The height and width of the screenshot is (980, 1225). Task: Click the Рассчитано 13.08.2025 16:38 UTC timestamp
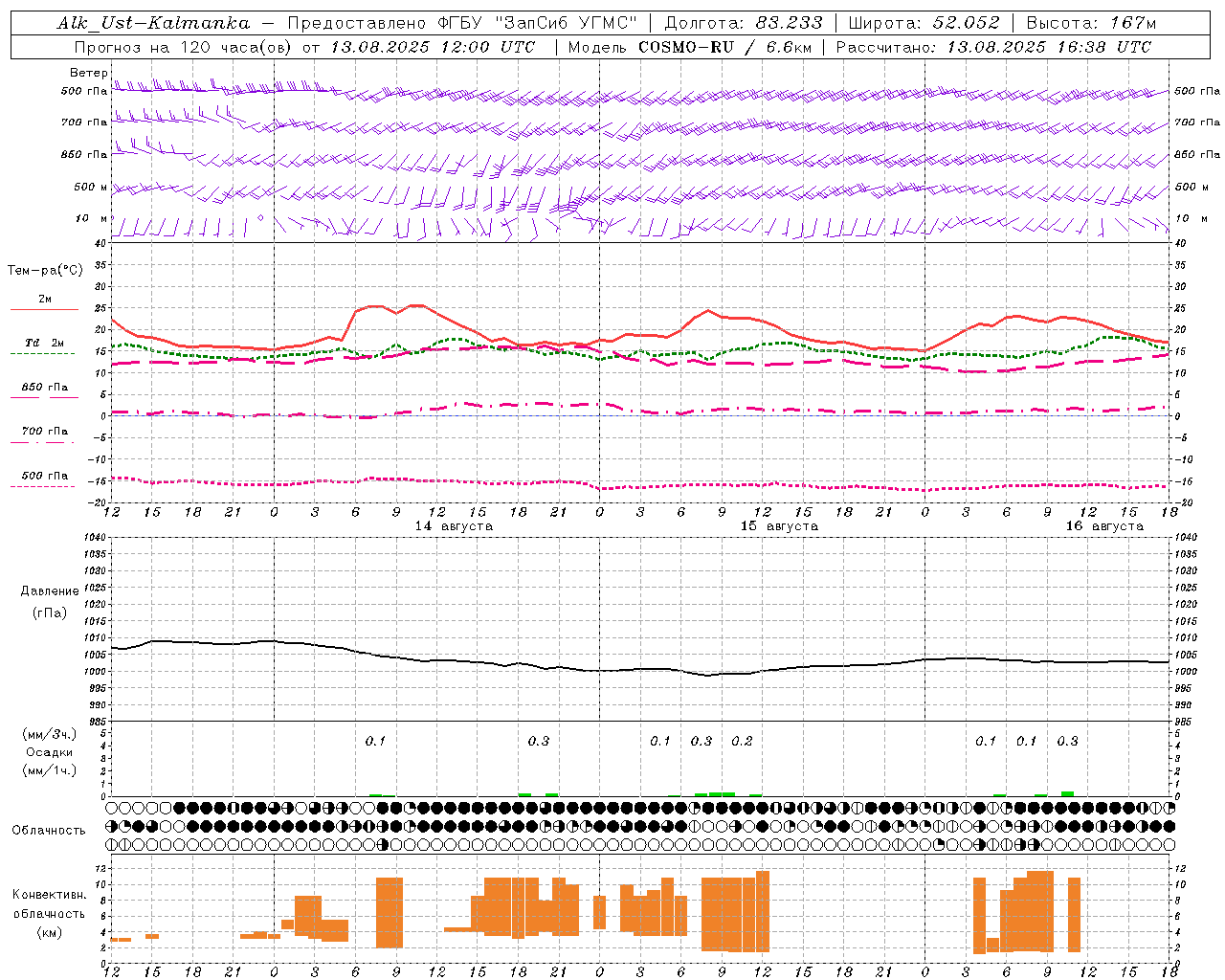(993, 47)
